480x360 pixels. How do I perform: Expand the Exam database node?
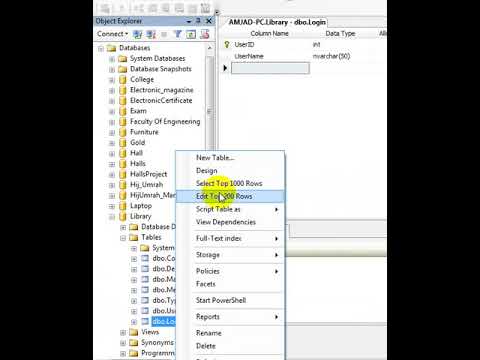(x=112, y=112)
